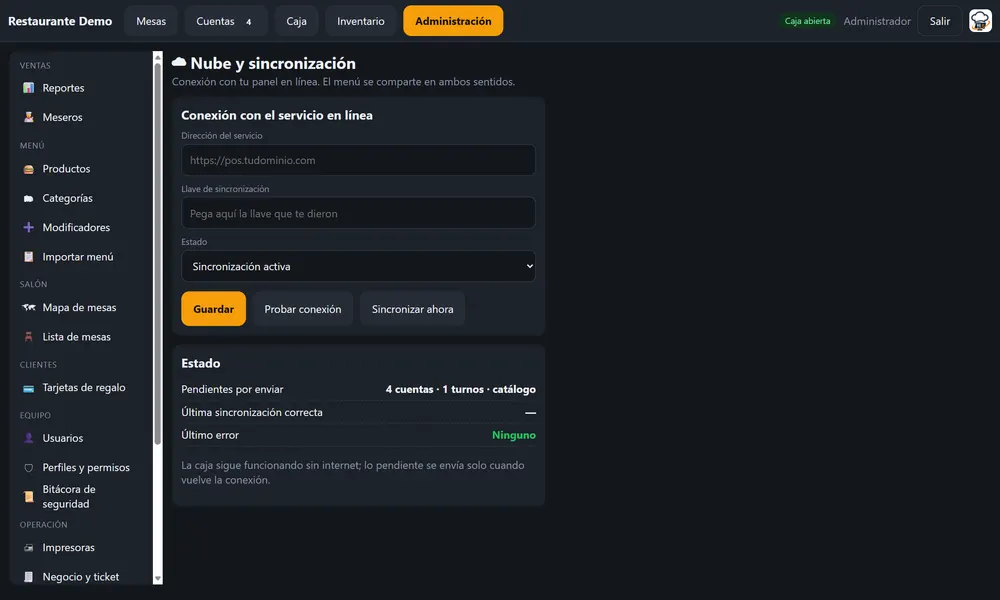Click the Restaurante Demo title

click(60, 21)
